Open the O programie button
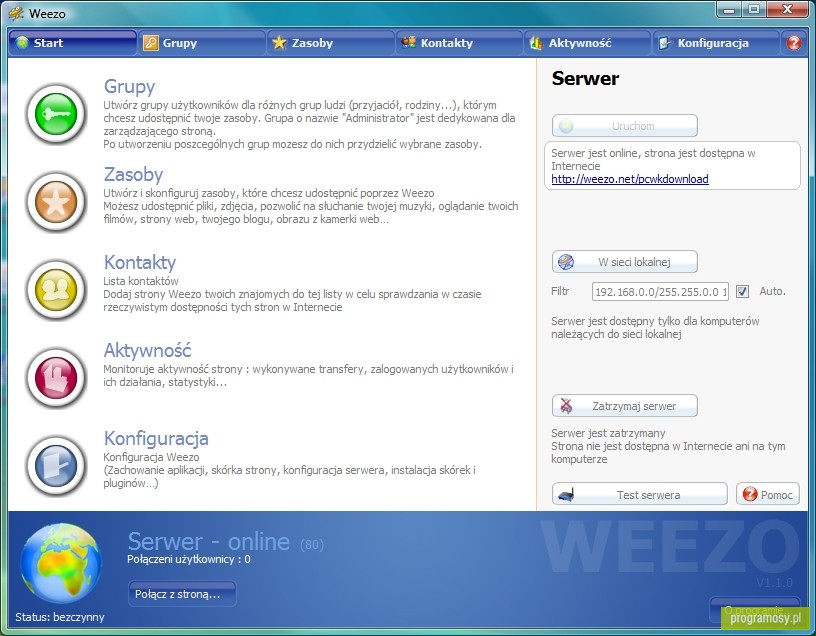This screenshot has width=816, height=636. point(754,610)
